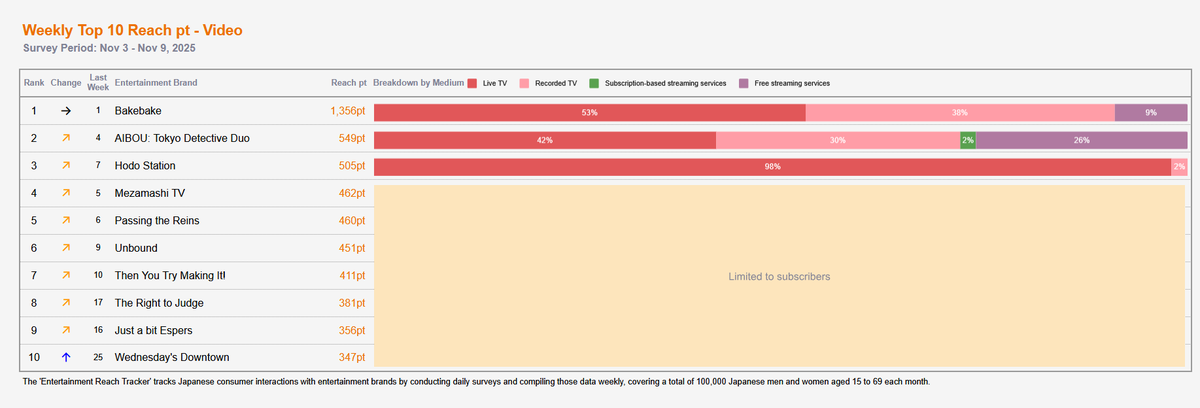Click the 549pt reach value

(x=352, y=139)
